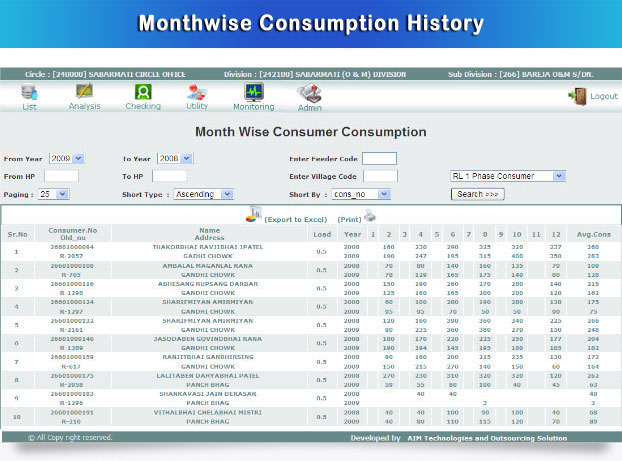Select the Utility icon
Screen dimensions: 622x461
(197, 92)
